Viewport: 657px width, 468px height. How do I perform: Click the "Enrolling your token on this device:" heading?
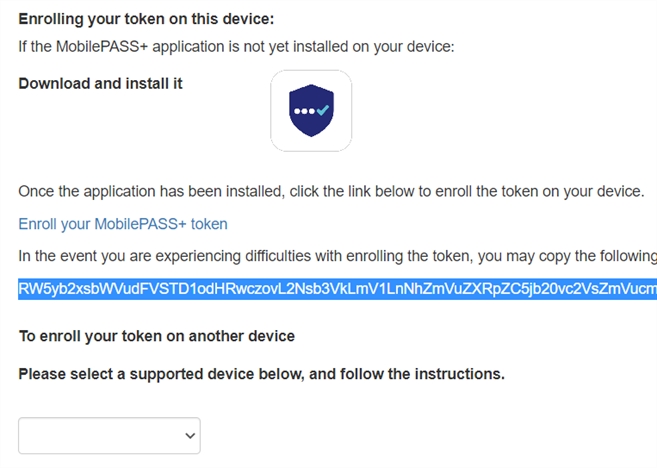tap(146, 19)
